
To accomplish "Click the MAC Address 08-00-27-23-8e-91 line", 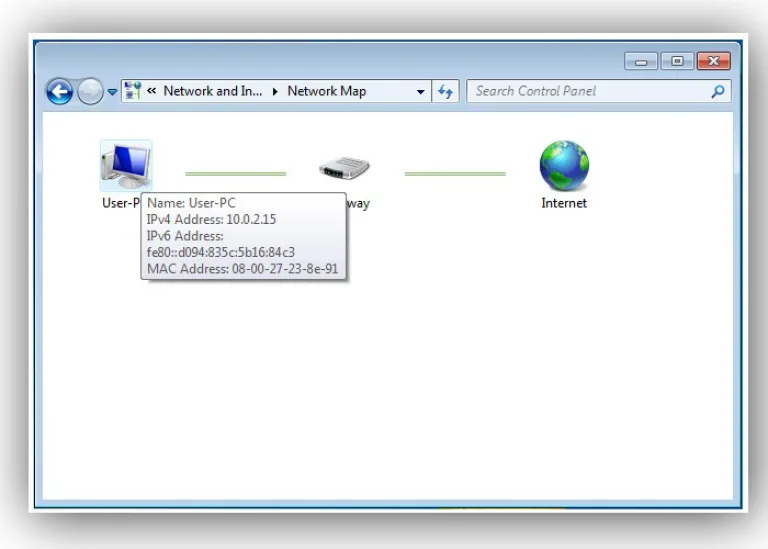I will tap(242, 269).
